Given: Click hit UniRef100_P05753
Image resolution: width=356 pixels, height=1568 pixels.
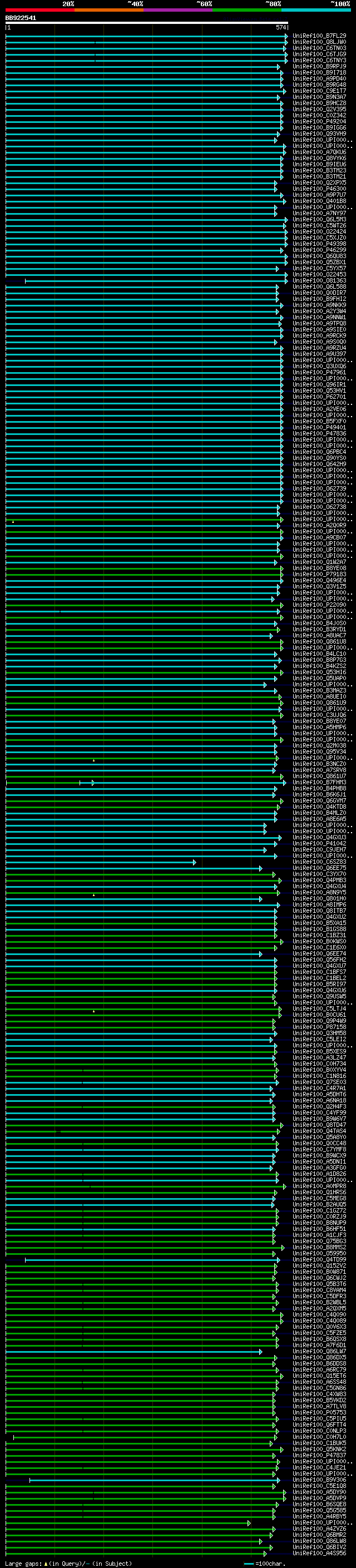Looking at the screenshot, I should [319, 1412].
